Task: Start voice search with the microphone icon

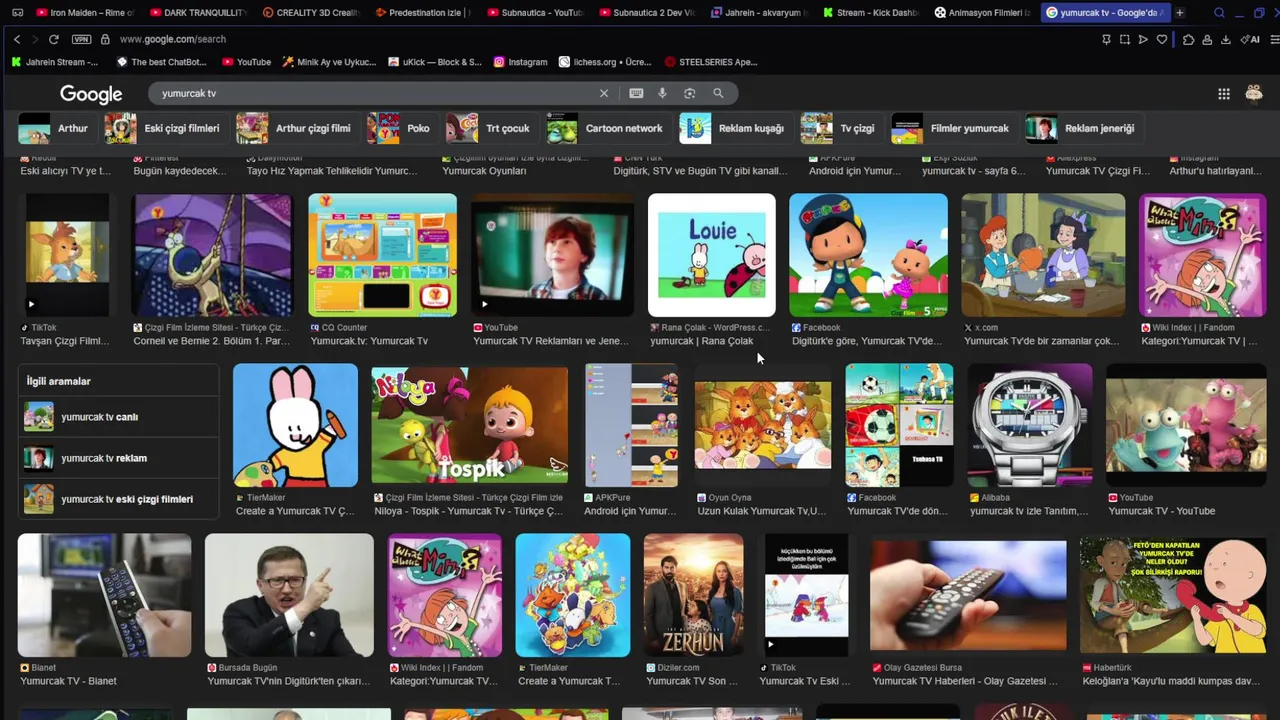Action: click(662, 93)
